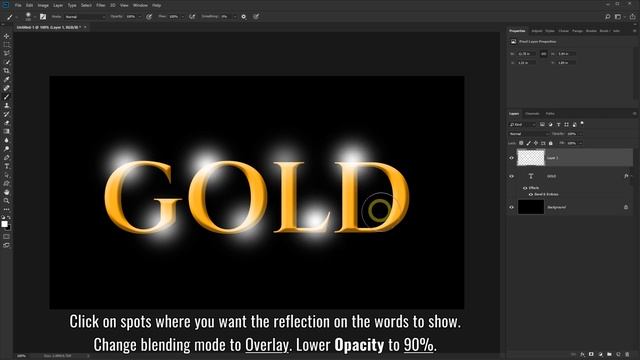Toggle Effects visibility eye

pyautogui.click(x=525, y=188)
